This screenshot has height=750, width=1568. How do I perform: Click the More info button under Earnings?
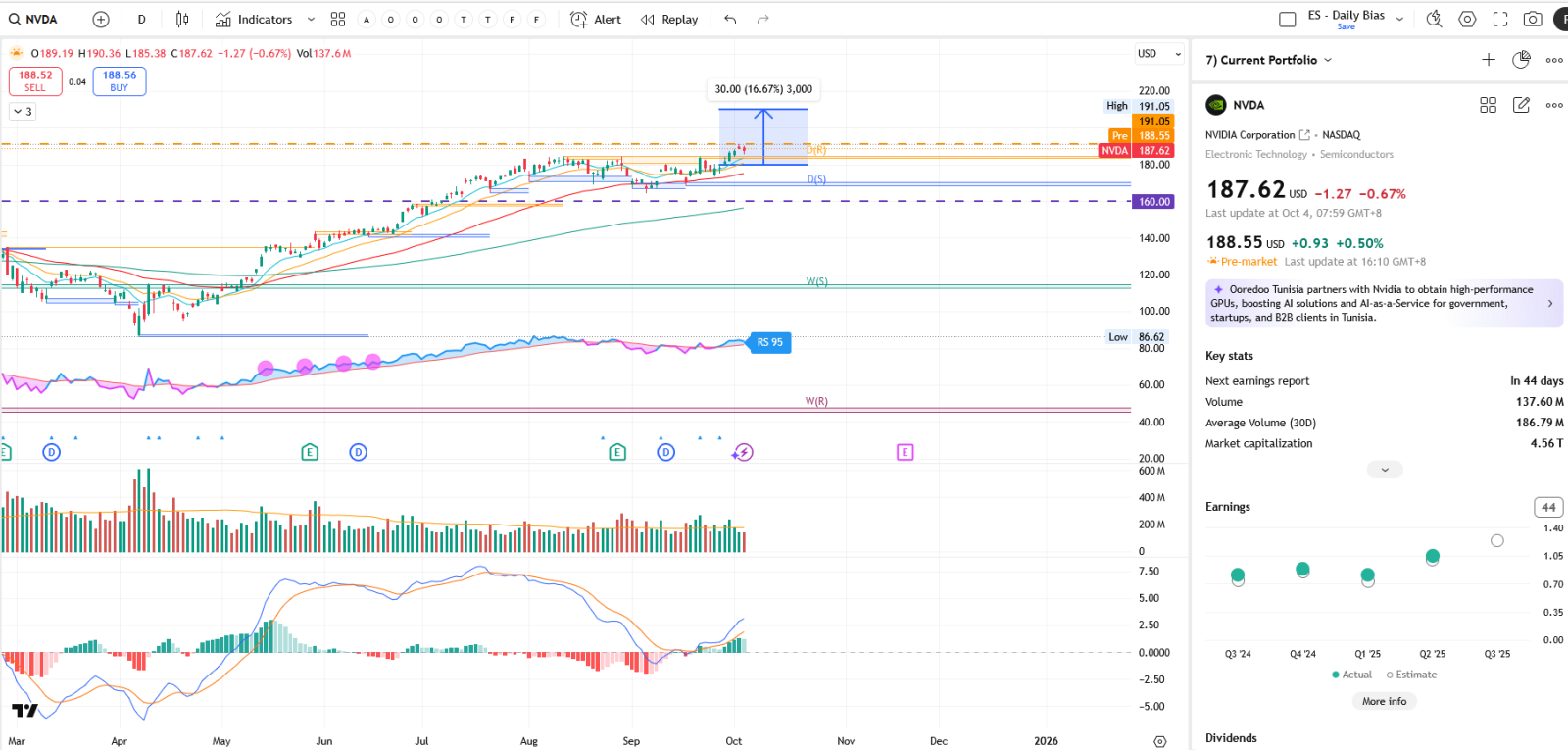(x=1384, y=701)
